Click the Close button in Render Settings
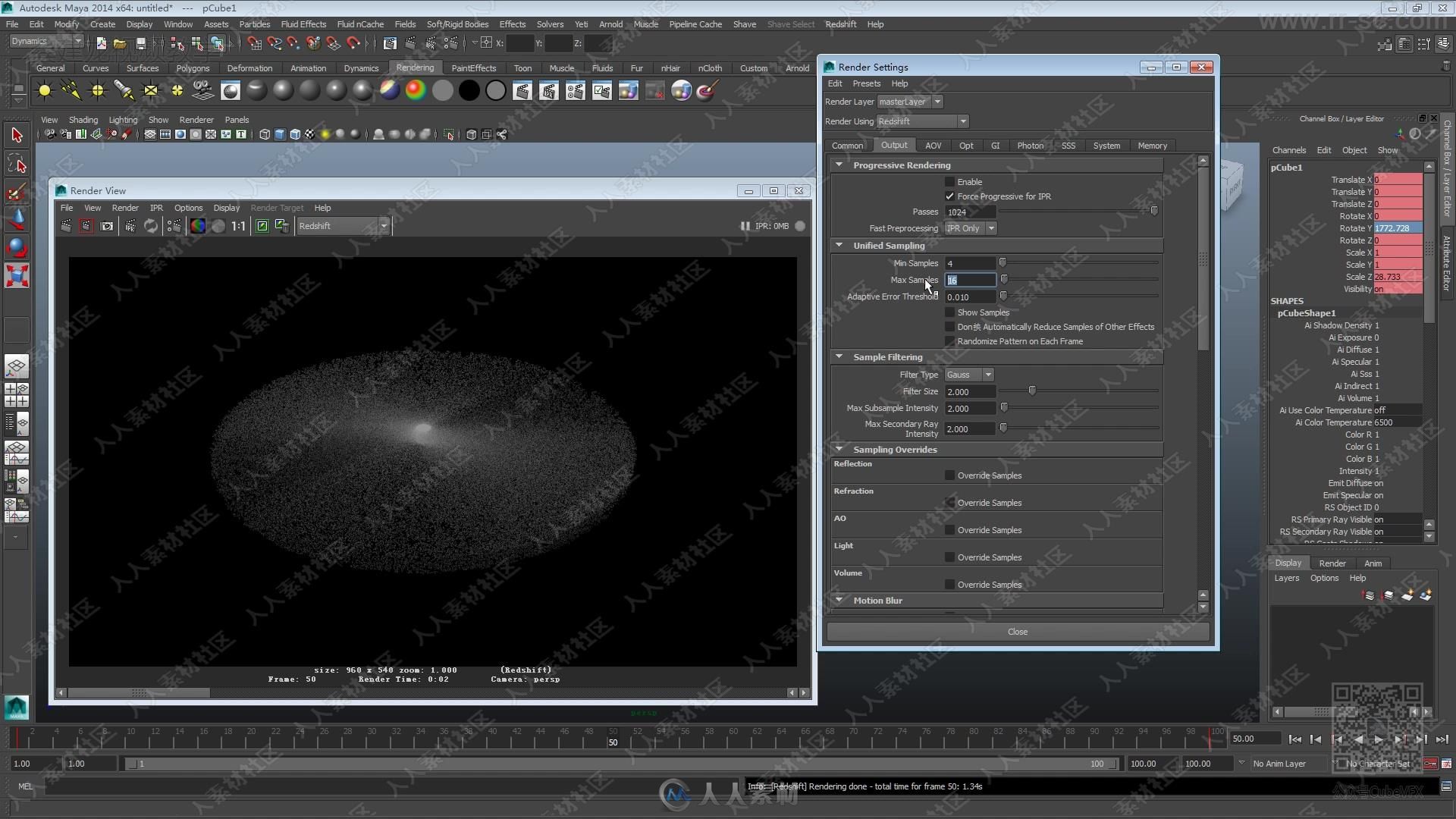Viewport: 1456px width, 819px height. click(x=1018, y=631)
